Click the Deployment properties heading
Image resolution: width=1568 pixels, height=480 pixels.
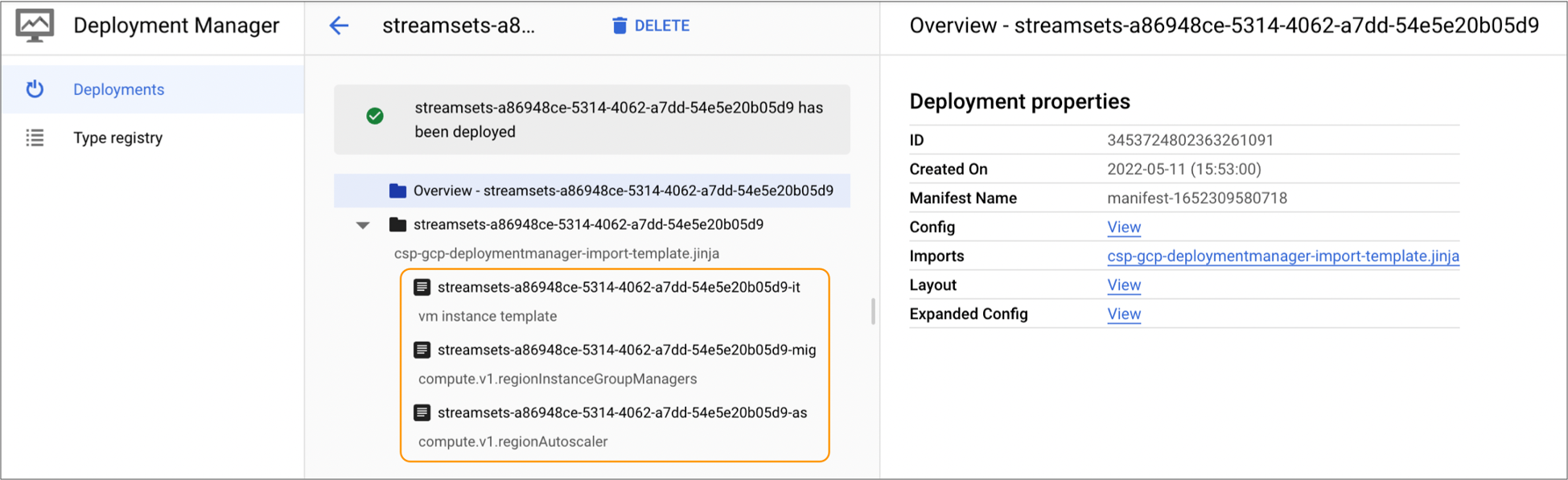coord(1019,101)
